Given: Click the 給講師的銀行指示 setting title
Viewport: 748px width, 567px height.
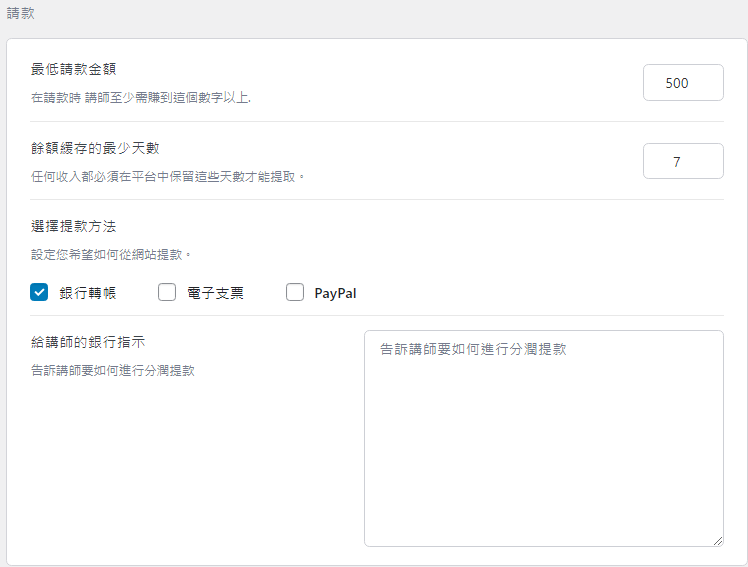Looking at the screenshot, I should [x=88, y=342].
